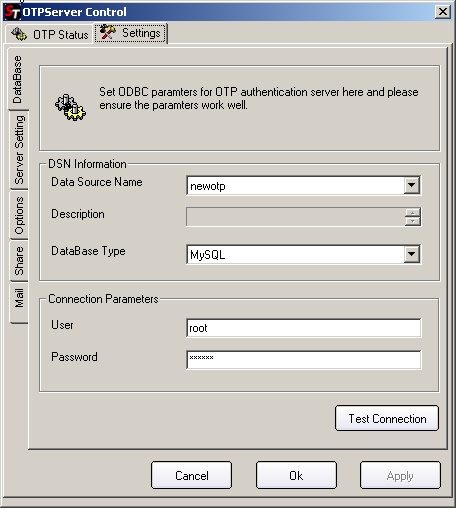Click the Password label

tap(74, 357)
